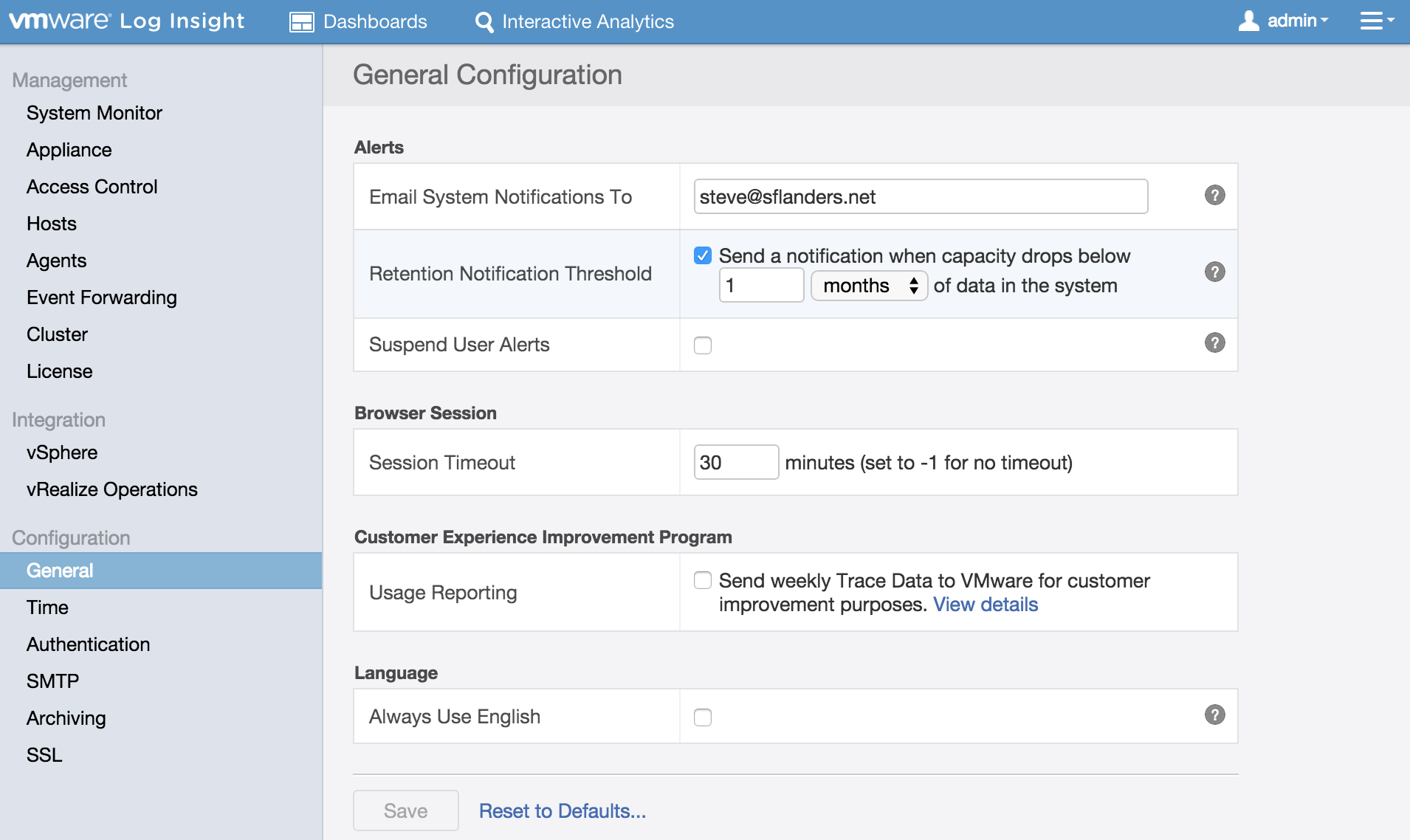1410x840 pixels.
Task: Click the Dashboards grid icon
Action: tap(301, 22)
